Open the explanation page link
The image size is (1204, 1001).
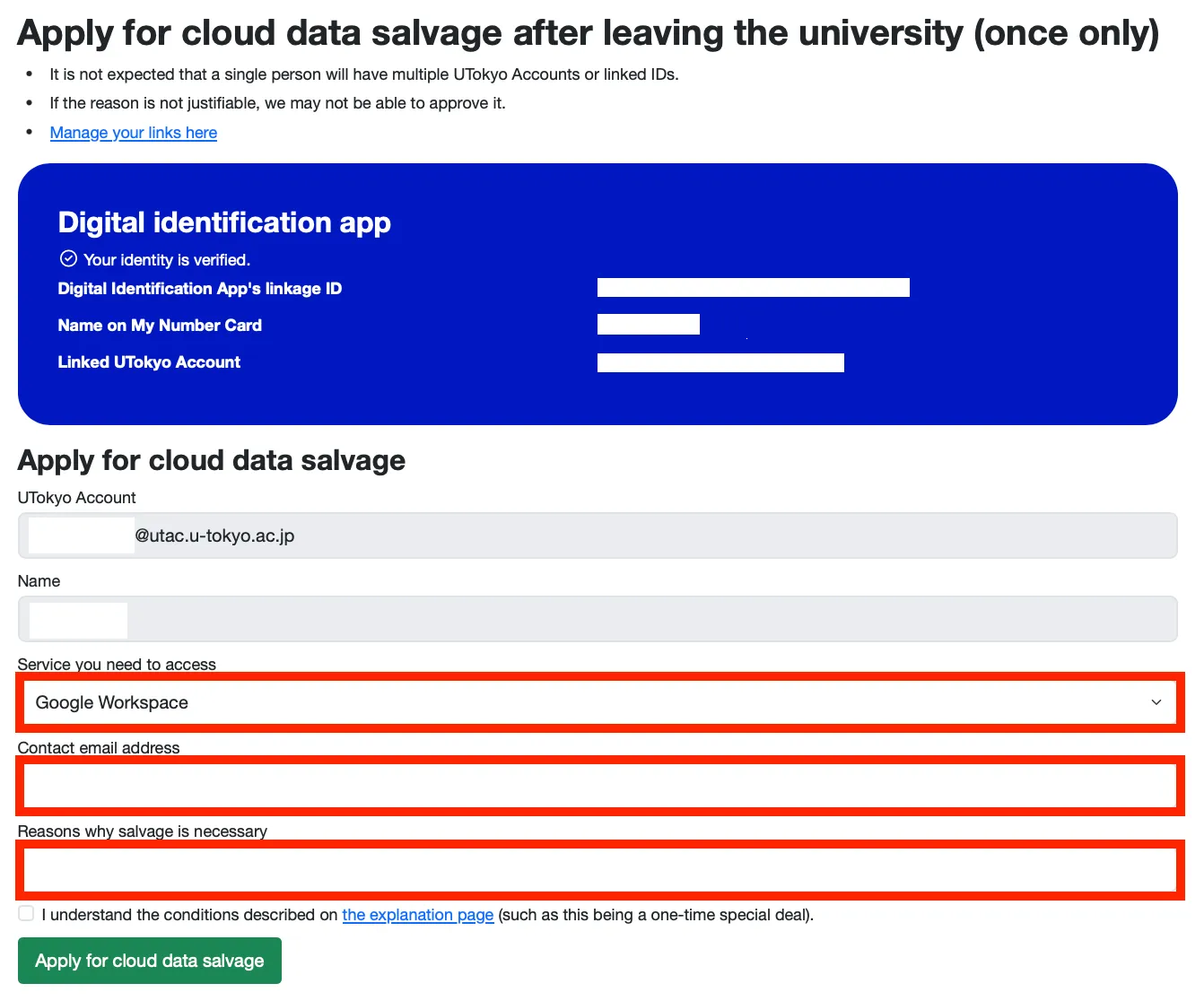418,915
